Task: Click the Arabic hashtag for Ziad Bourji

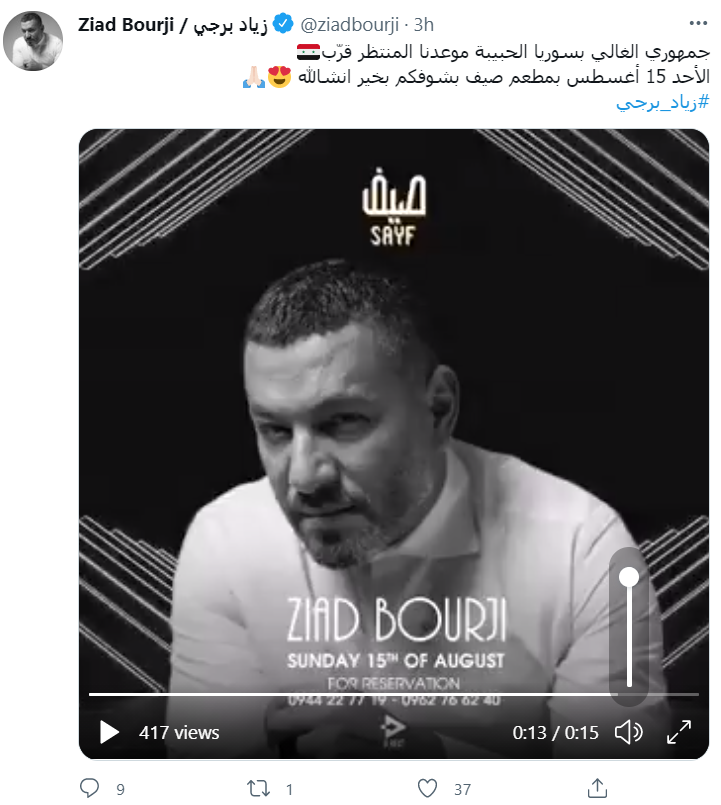Action: click(663, 103)
